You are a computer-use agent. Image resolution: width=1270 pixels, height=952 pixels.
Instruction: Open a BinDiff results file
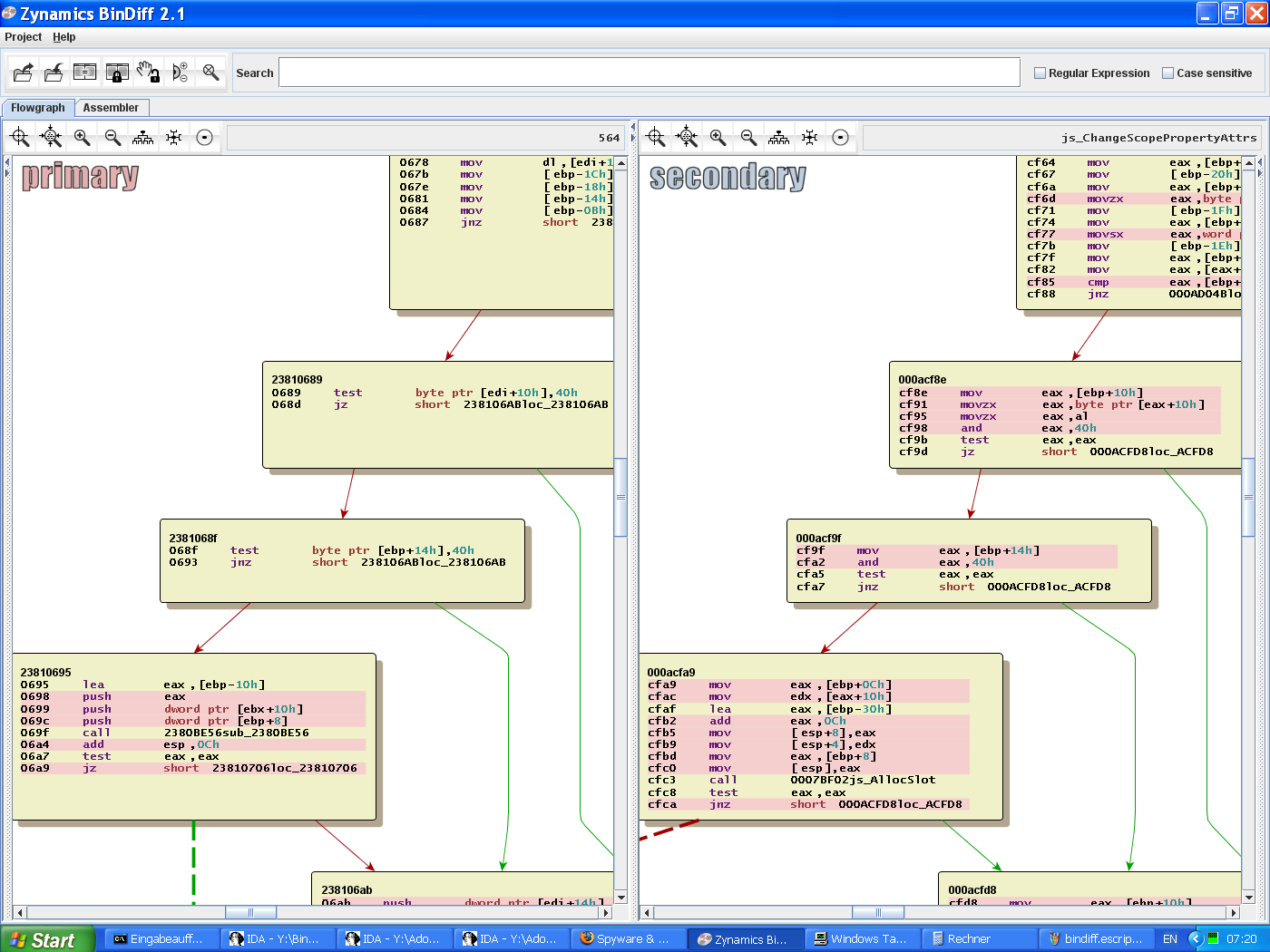click(23, 72)
